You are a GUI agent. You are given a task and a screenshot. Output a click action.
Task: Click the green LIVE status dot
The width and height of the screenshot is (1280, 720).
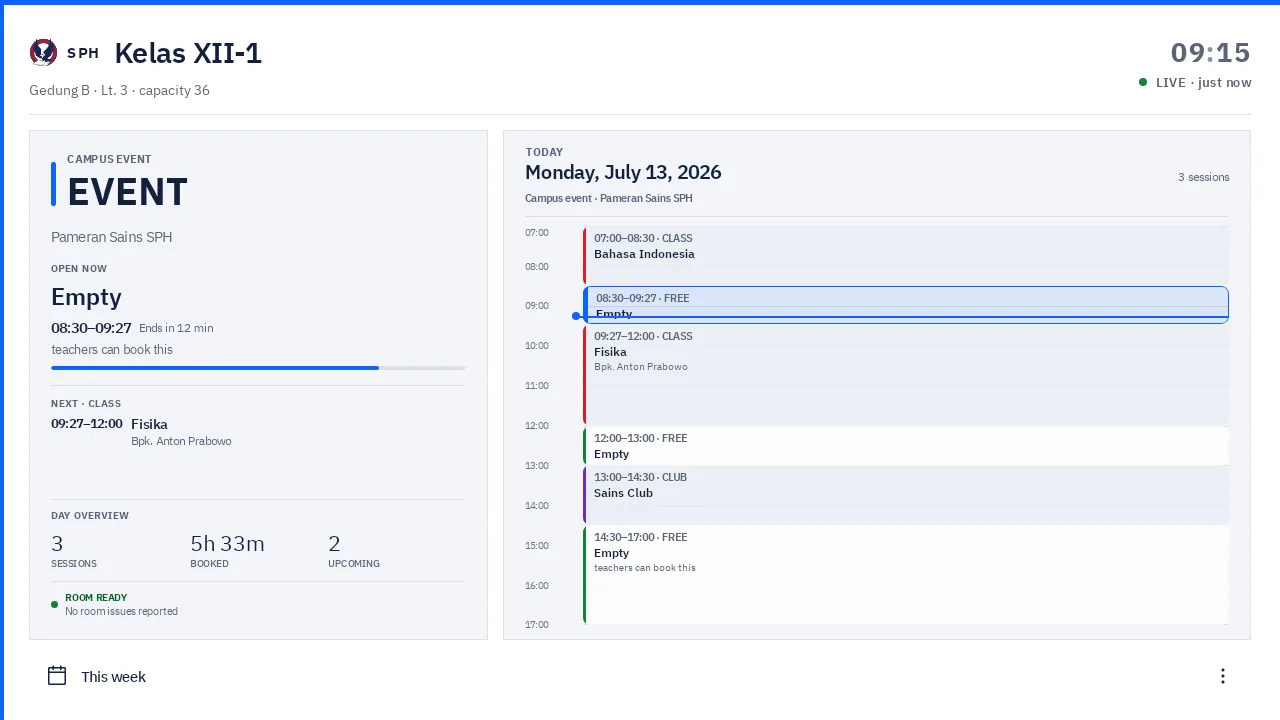1143,82
